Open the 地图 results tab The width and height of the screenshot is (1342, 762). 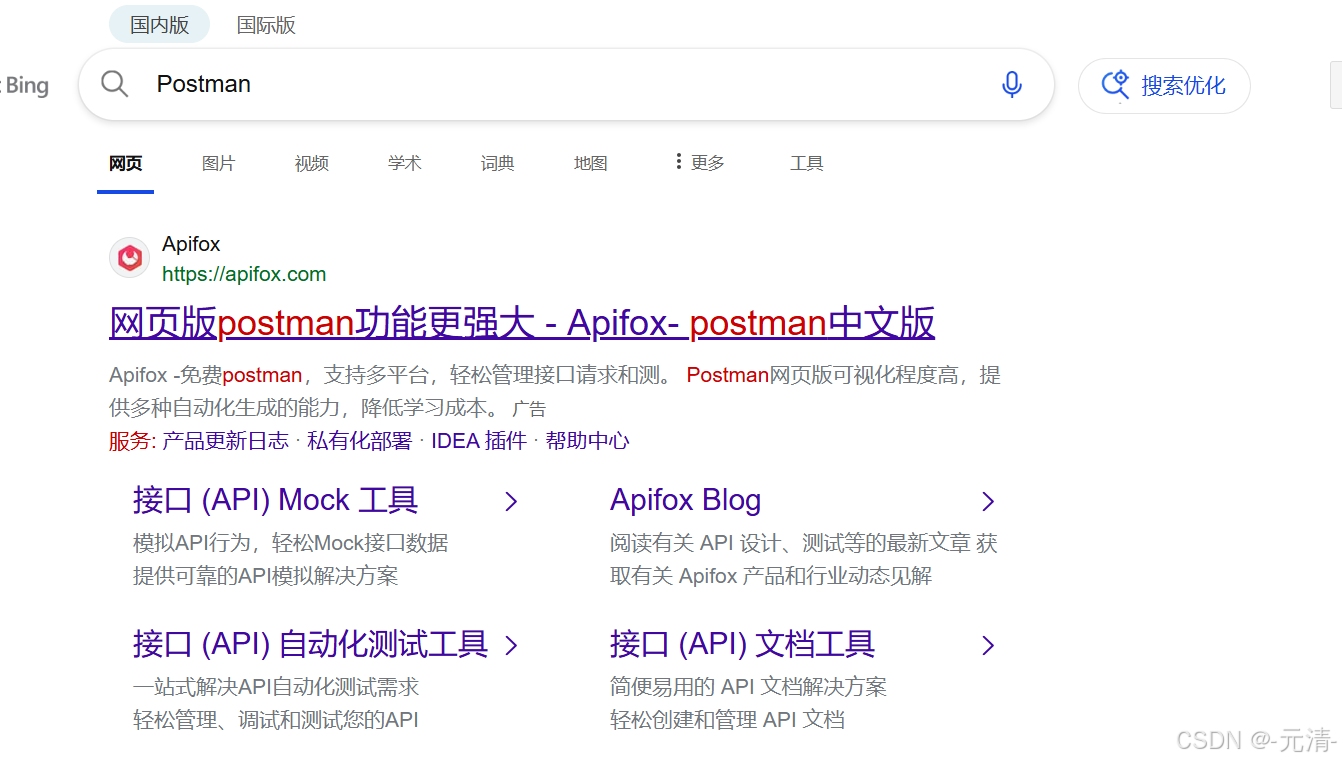[x=591, y=163]
